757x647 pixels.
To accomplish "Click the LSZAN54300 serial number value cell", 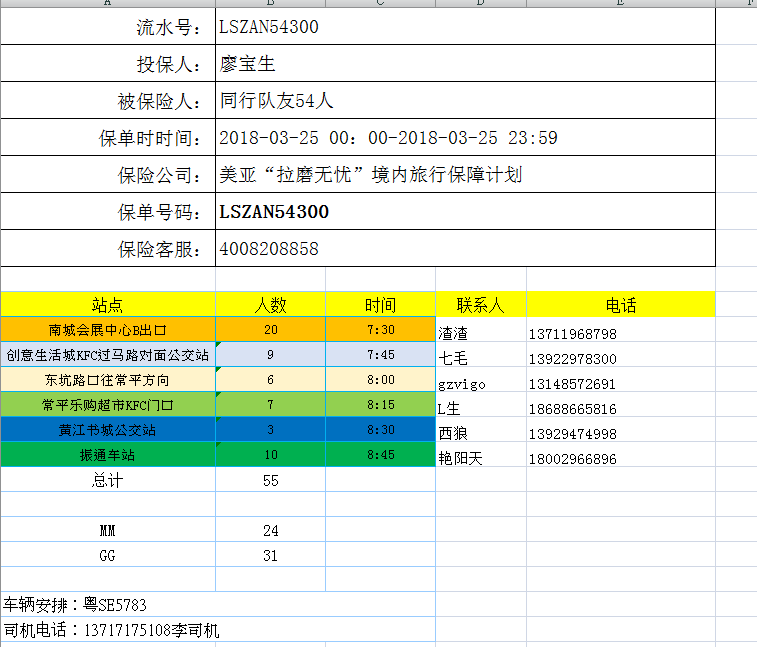I will [x=465, y=27].
